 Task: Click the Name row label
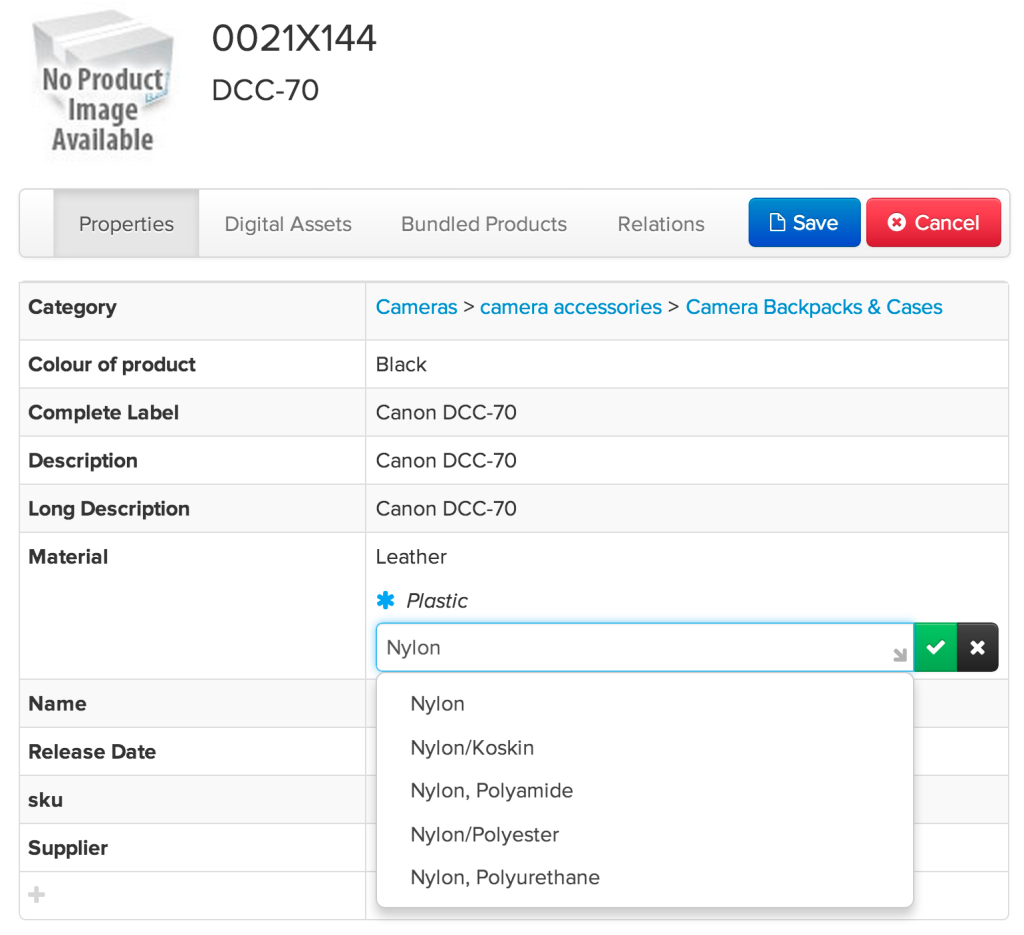(x=57, y=704)
